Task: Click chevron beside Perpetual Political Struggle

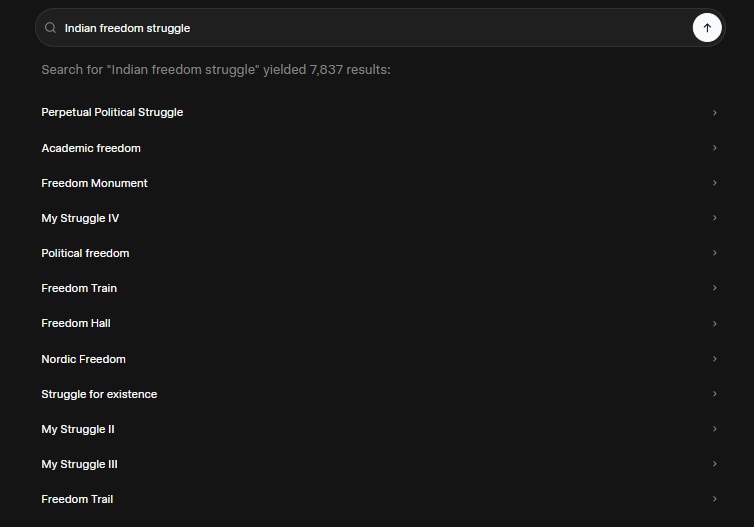Action: tap(714, 113)
